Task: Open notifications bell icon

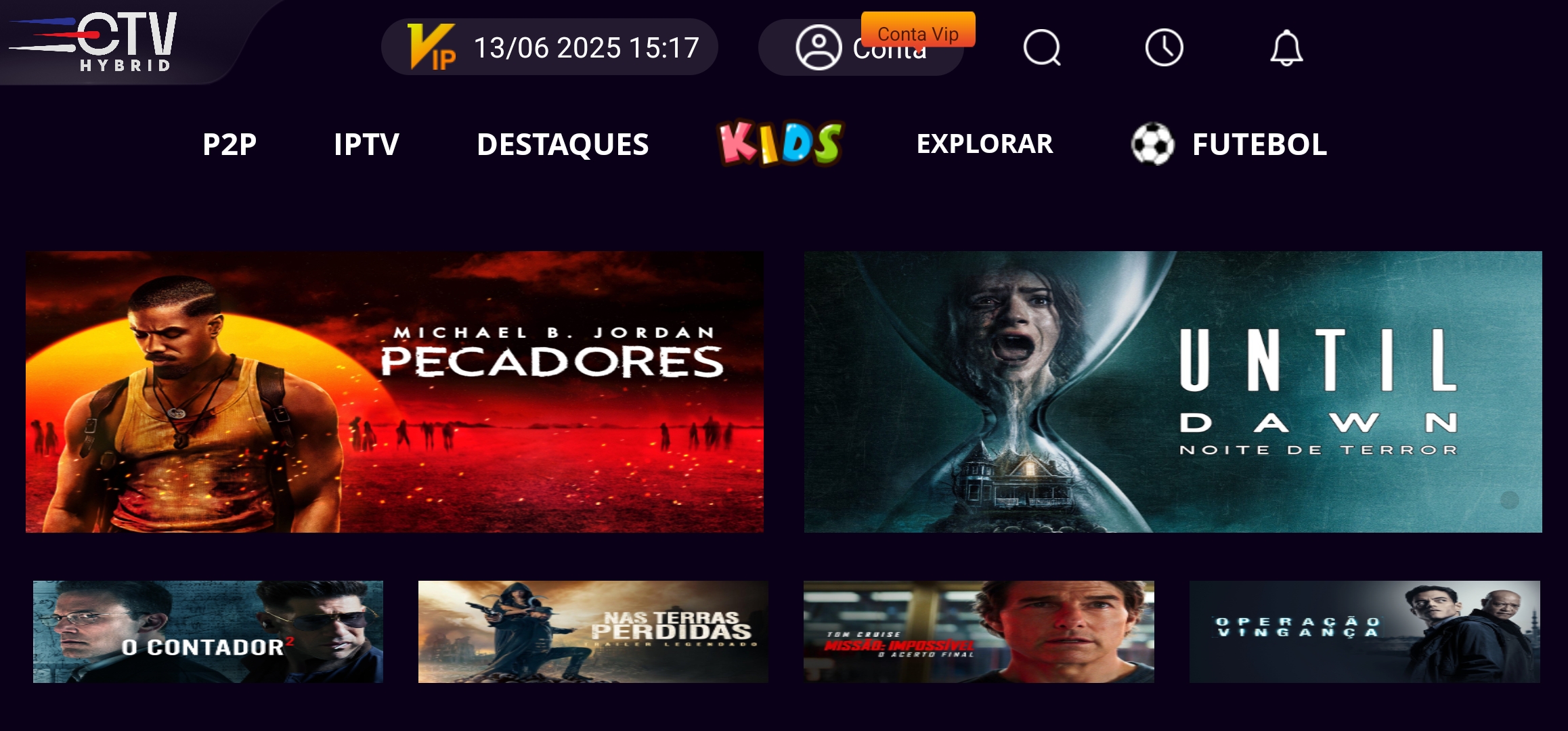Action: point(1286,47)
